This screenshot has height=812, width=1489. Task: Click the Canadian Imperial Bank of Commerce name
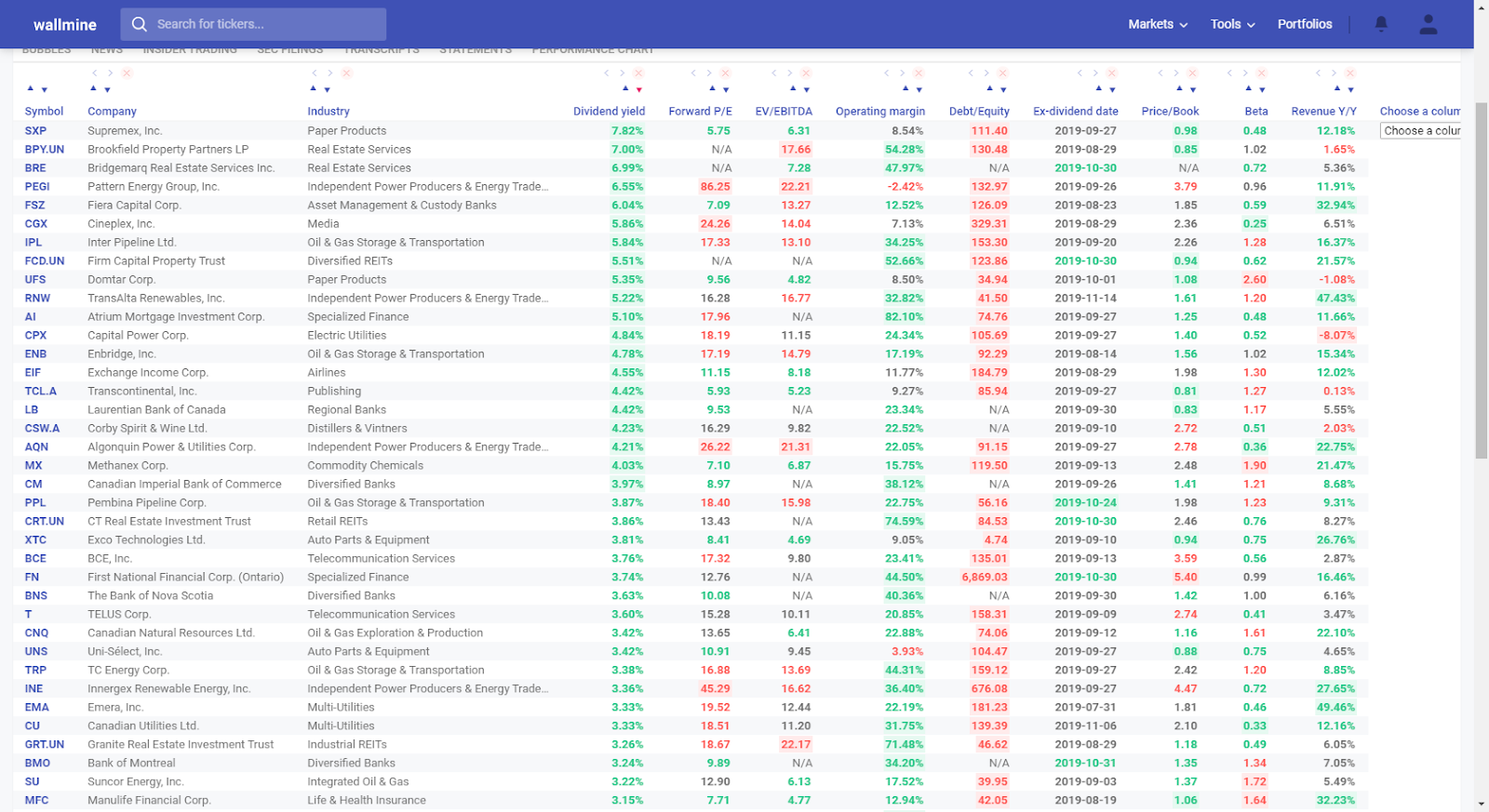[184, 485]
